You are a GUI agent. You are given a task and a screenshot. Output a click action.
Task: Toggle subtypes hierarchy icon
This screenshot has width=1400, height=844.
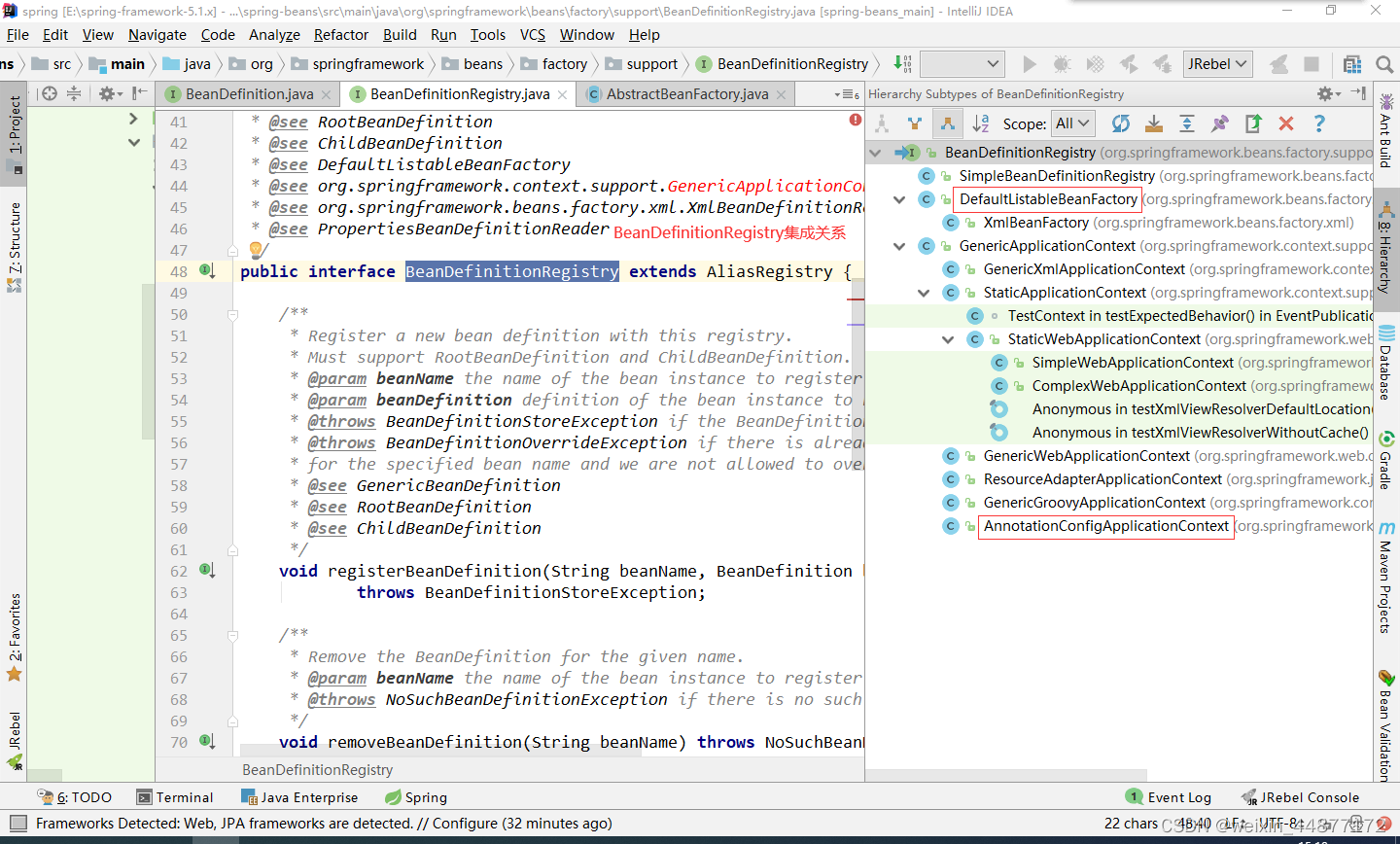(947, 123)
